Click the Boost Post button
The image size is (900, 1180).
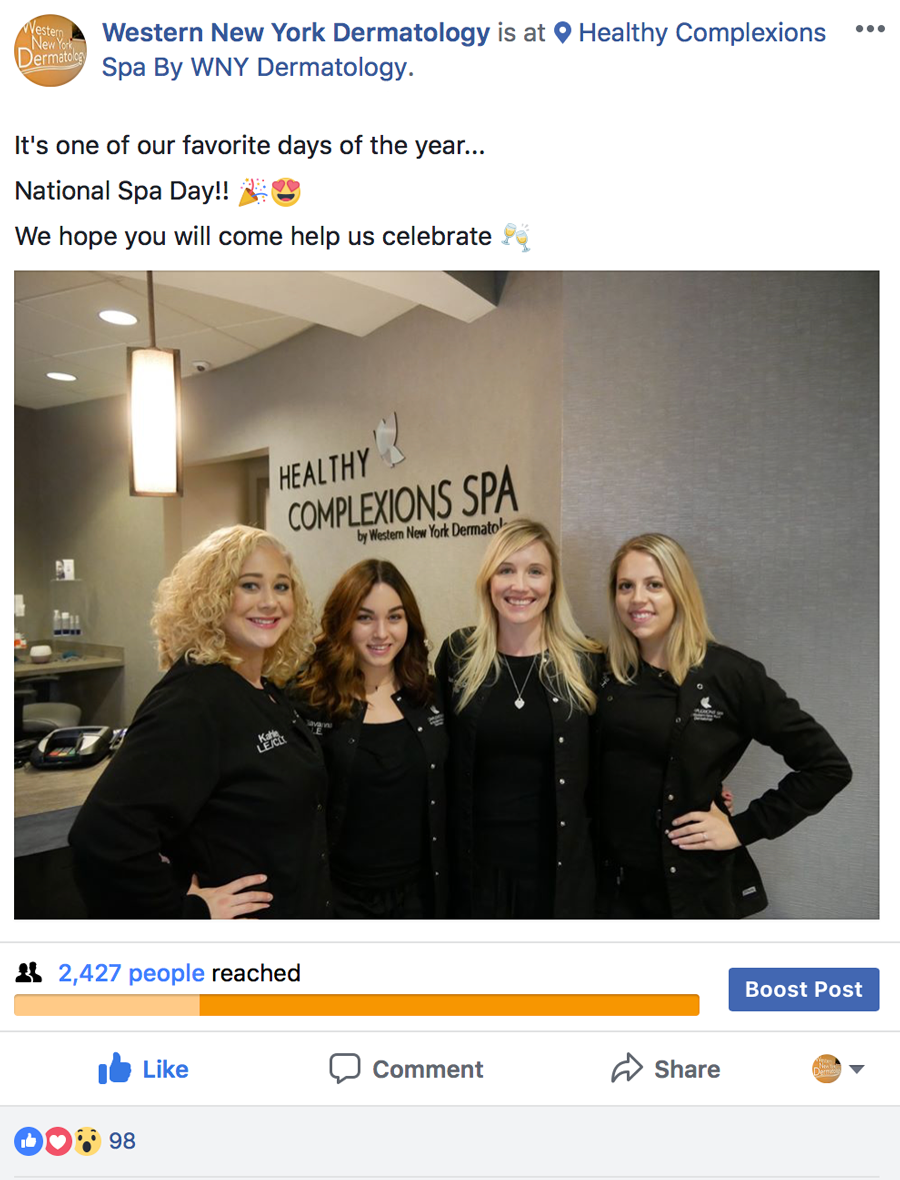pos(804,989)
